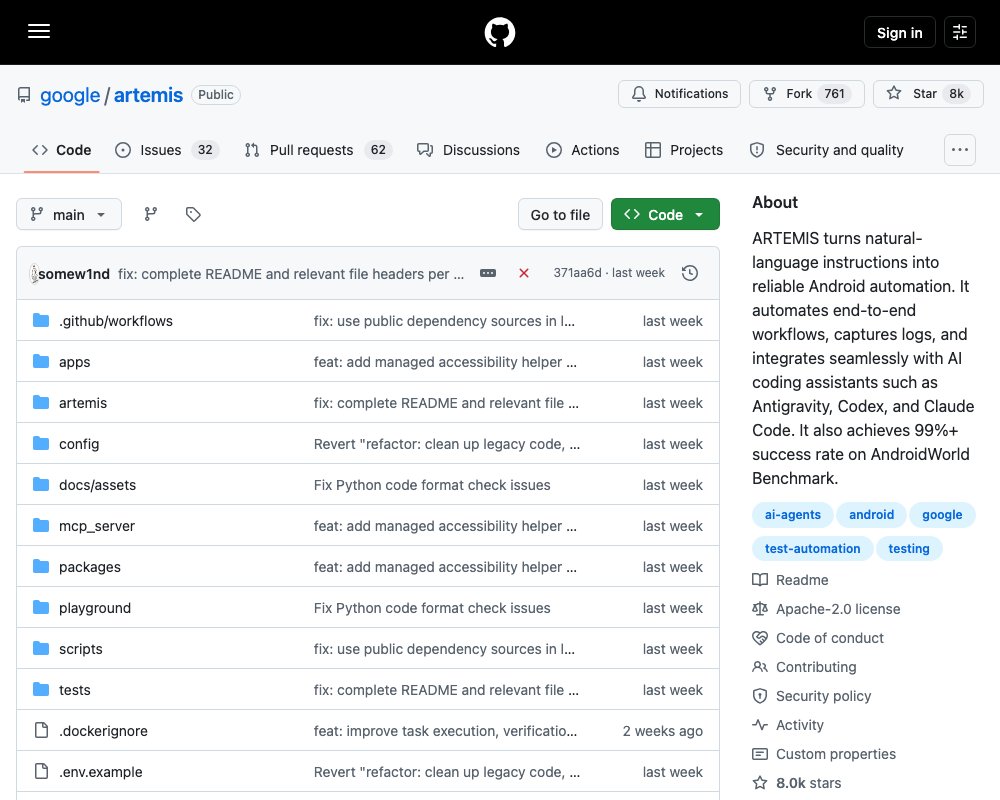Click the .env.example file icon

[41, 771]
